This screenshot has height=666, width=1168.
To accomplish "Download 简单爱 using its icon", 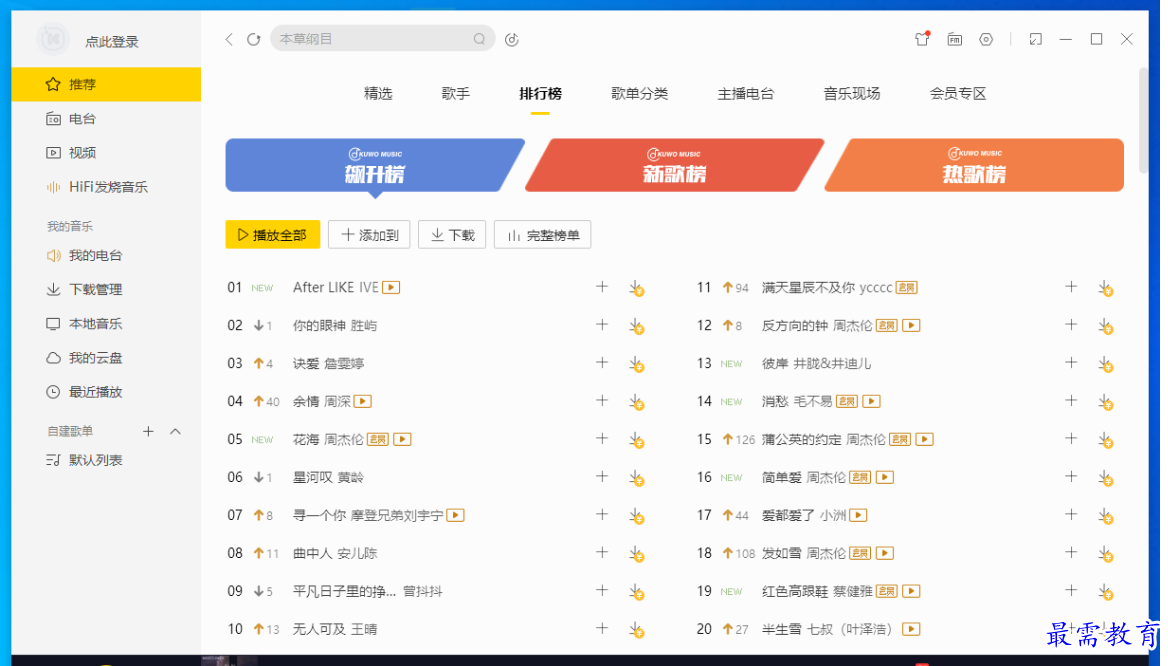I will pos(1106,478).
